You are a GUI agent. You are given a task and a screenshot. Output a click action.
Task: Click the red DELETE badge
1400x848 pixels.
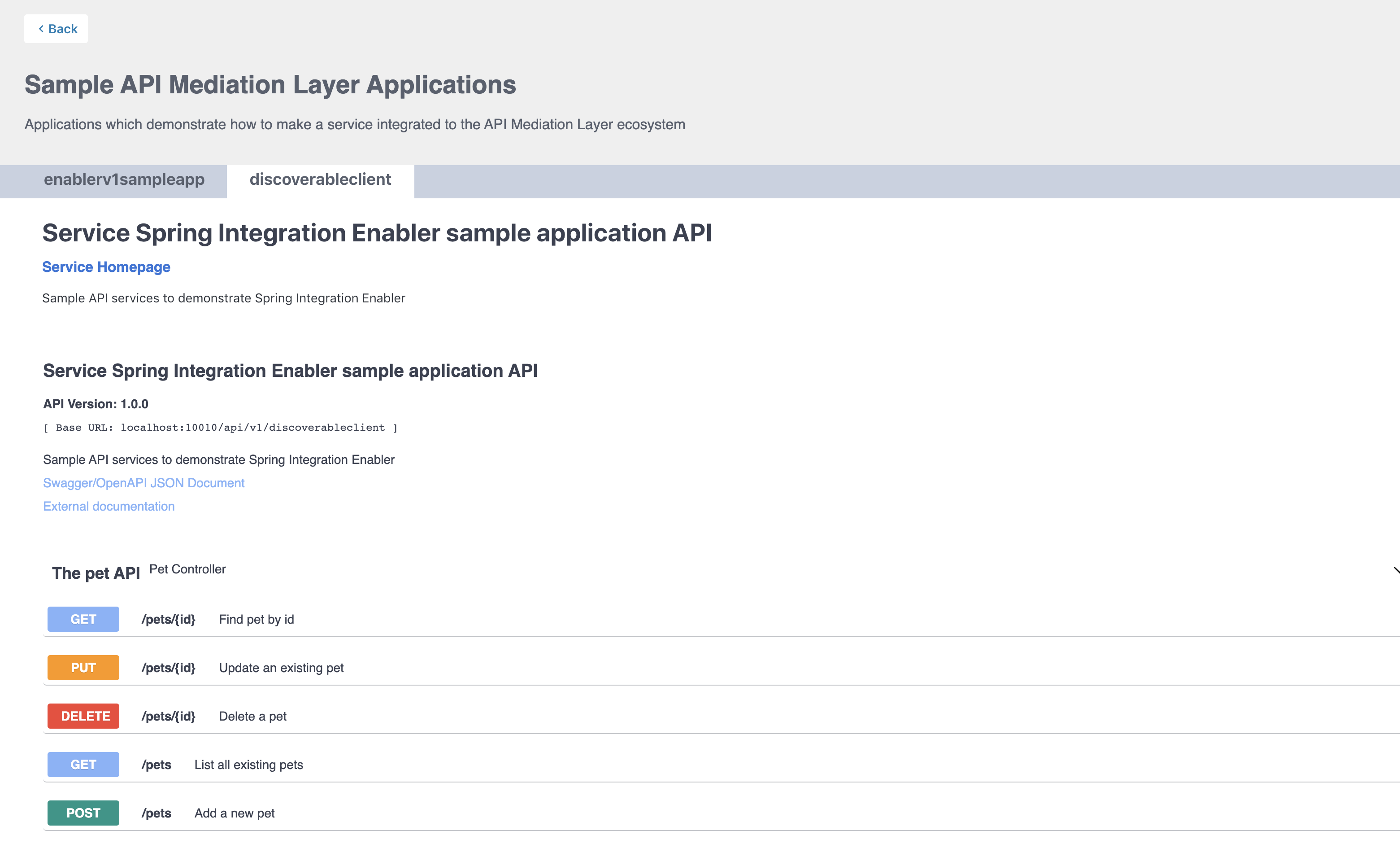[83, 716]
